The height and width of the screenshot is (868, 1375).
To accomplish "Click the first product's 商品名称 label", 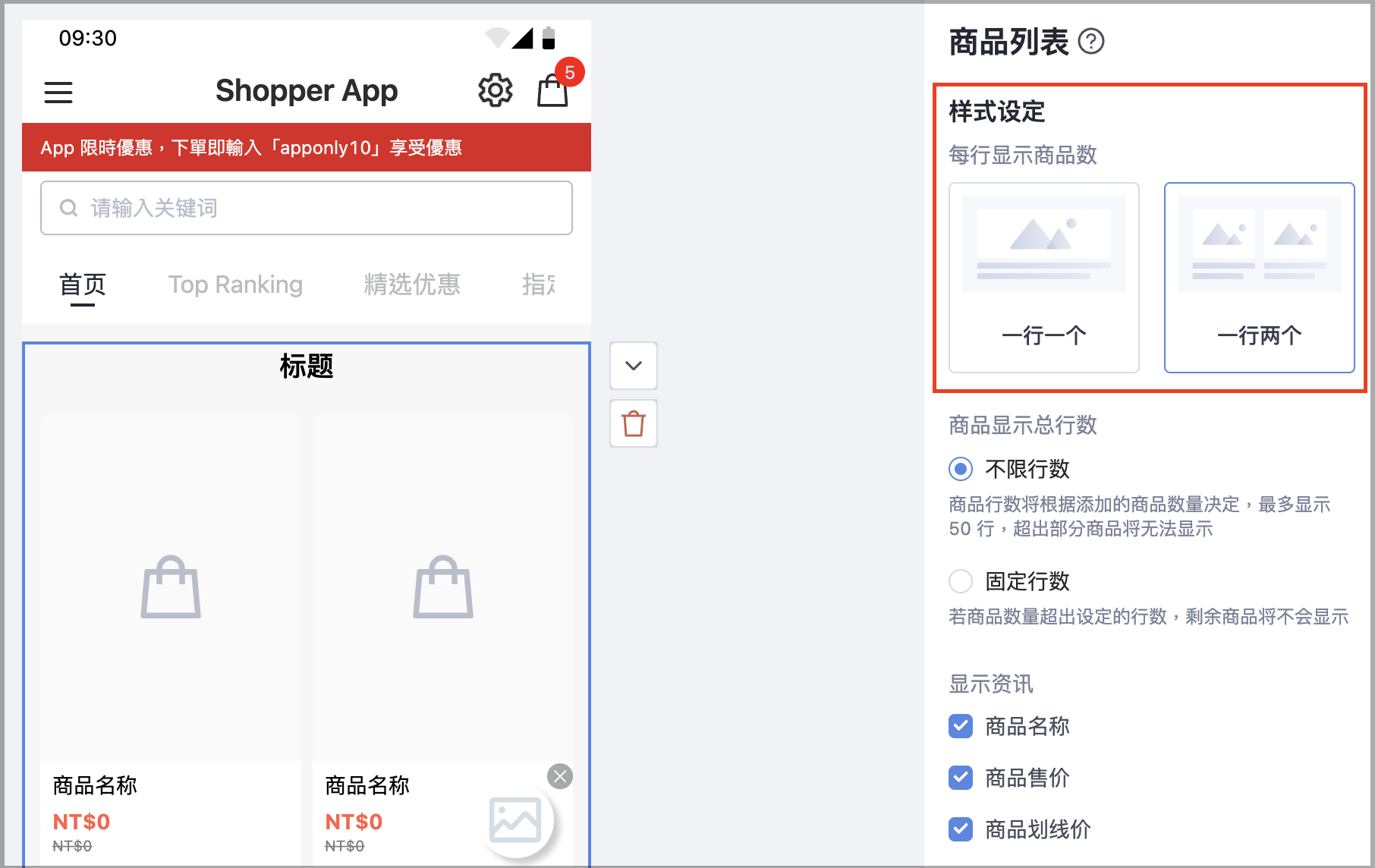I will 95,785.
